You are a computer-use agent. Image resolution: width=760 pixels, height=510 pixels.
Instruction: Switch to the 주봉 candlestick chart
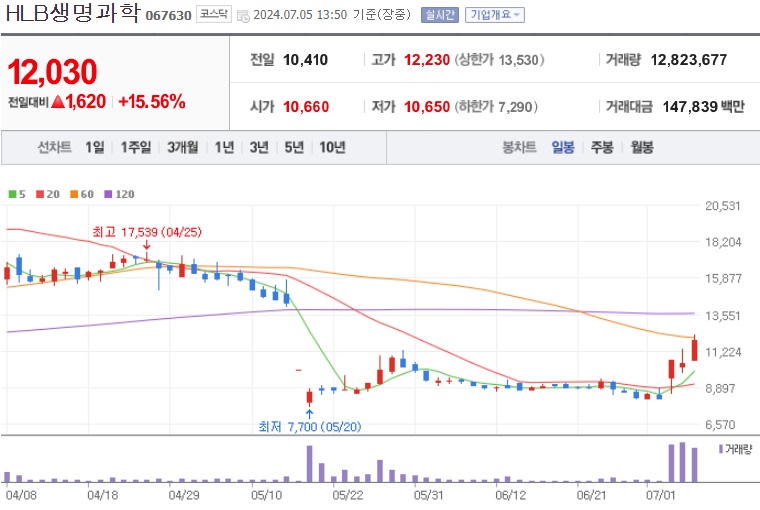tap(602, 147)
